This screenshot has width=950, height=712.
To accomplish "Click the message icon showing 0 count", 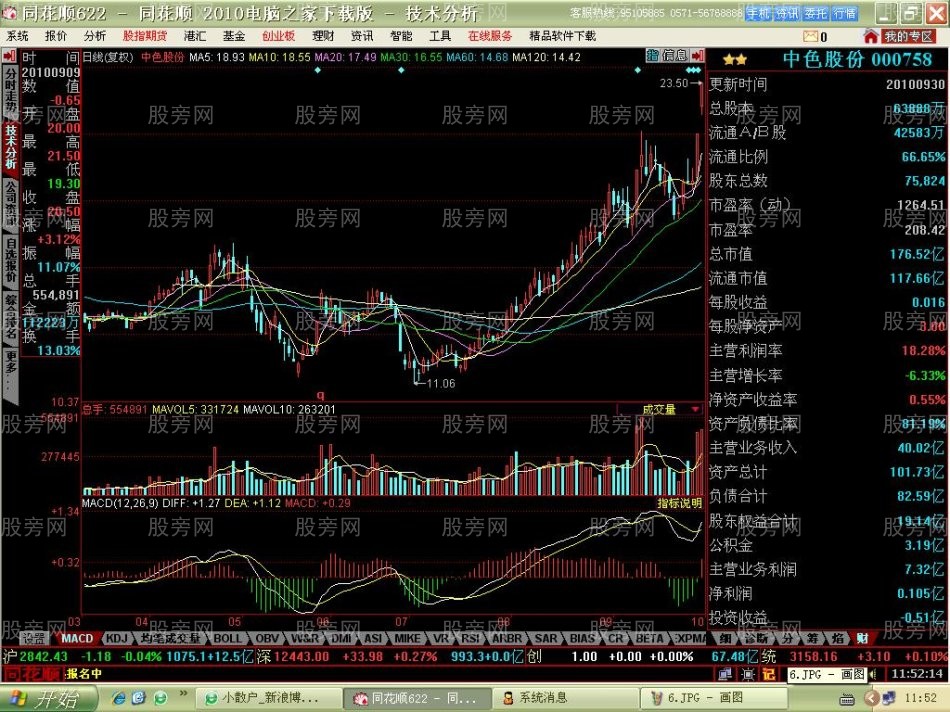I will [812, 34].
